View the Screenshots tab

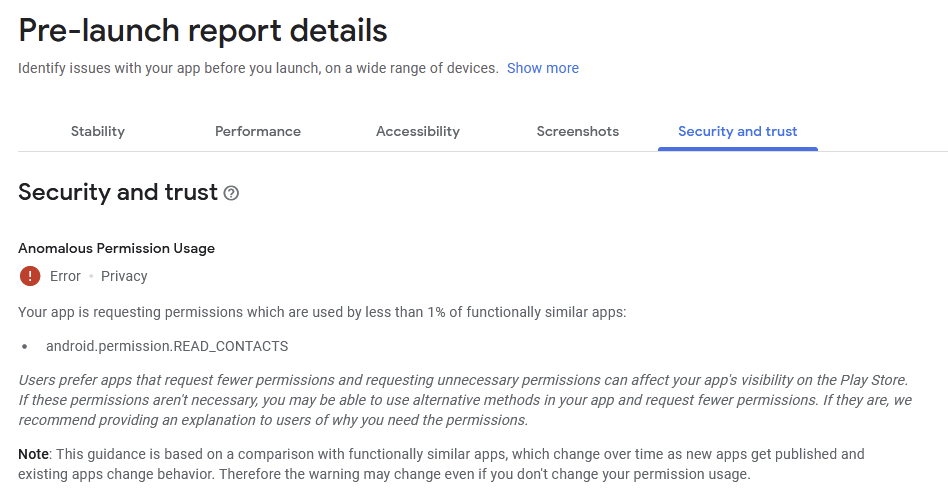point(578,131)
